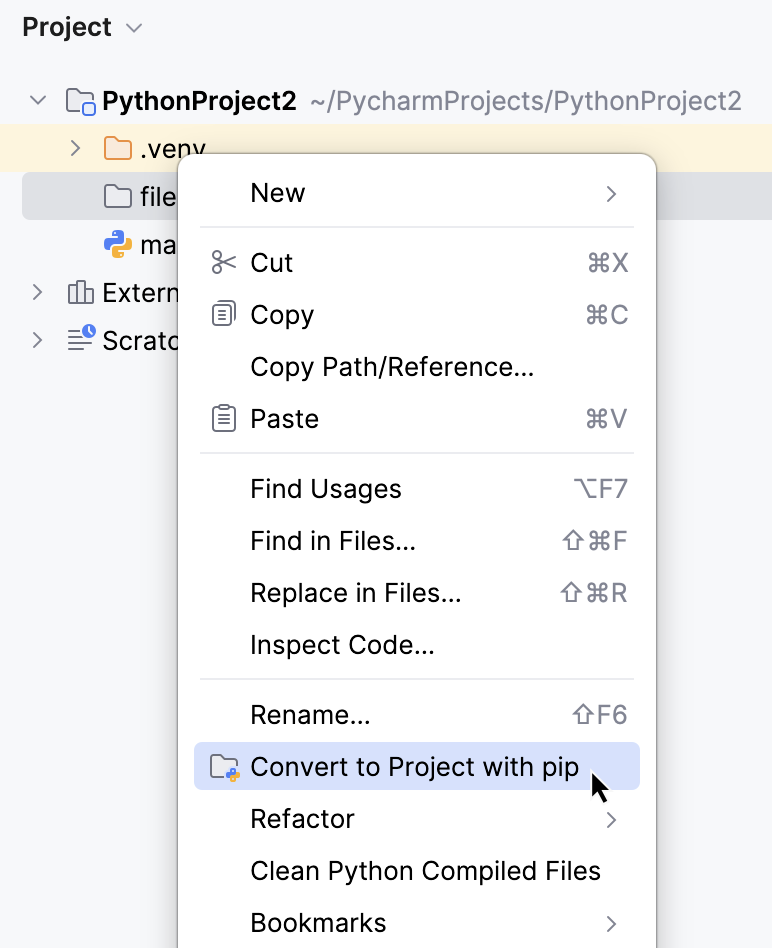Open the Refactor submenu arrow
772x948 pixels.
tap(611, 820)
